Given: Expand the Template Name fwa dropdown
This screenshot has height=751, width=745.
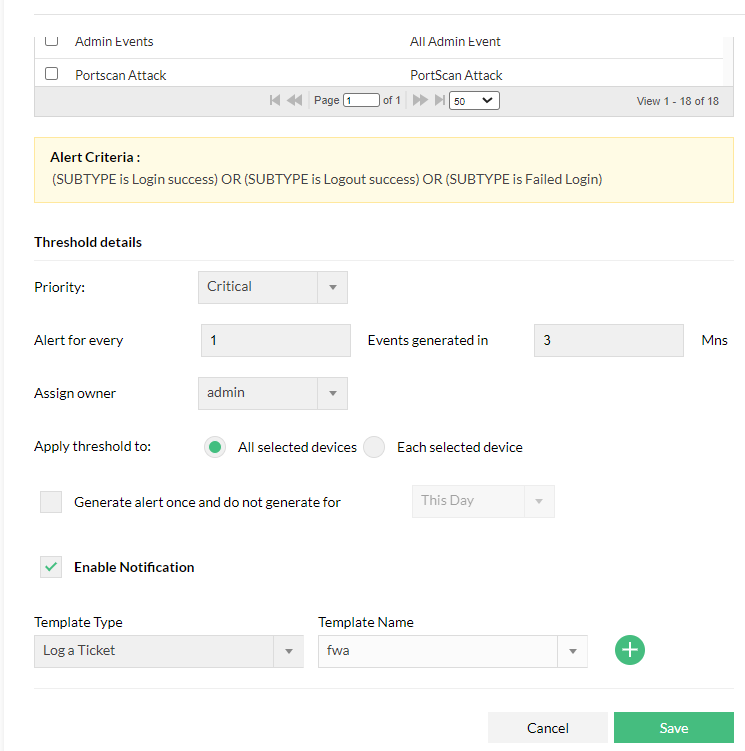Looking at the screenshot, I should tap(452, 651).
